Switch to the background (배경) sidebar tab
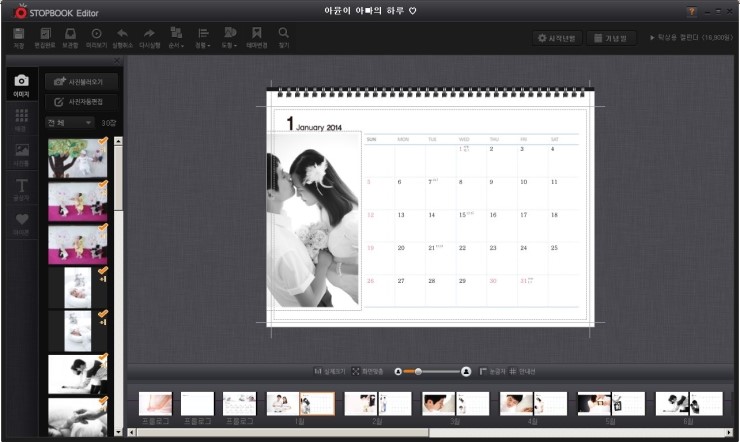The image size is (740, 442). [21, 119]
